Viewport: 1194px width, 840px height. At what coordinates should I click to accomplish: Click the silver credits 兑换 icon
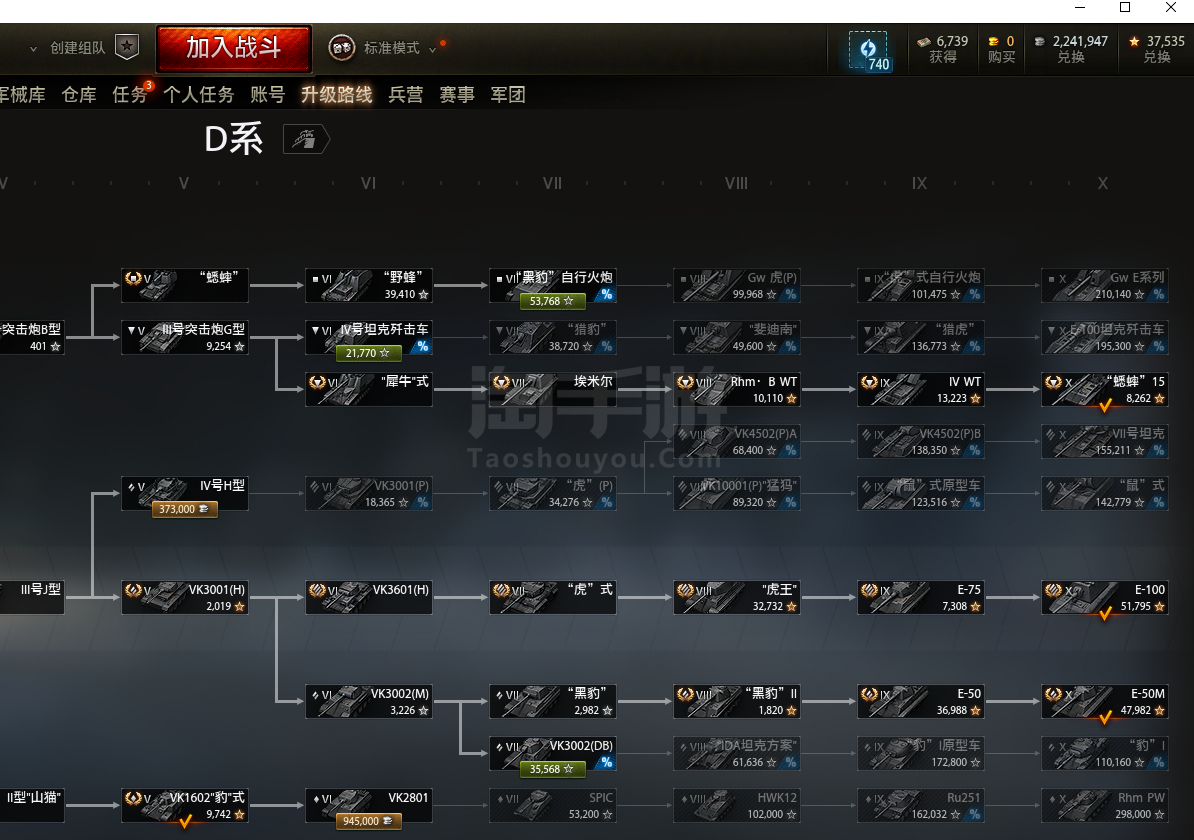point(1039,41)
